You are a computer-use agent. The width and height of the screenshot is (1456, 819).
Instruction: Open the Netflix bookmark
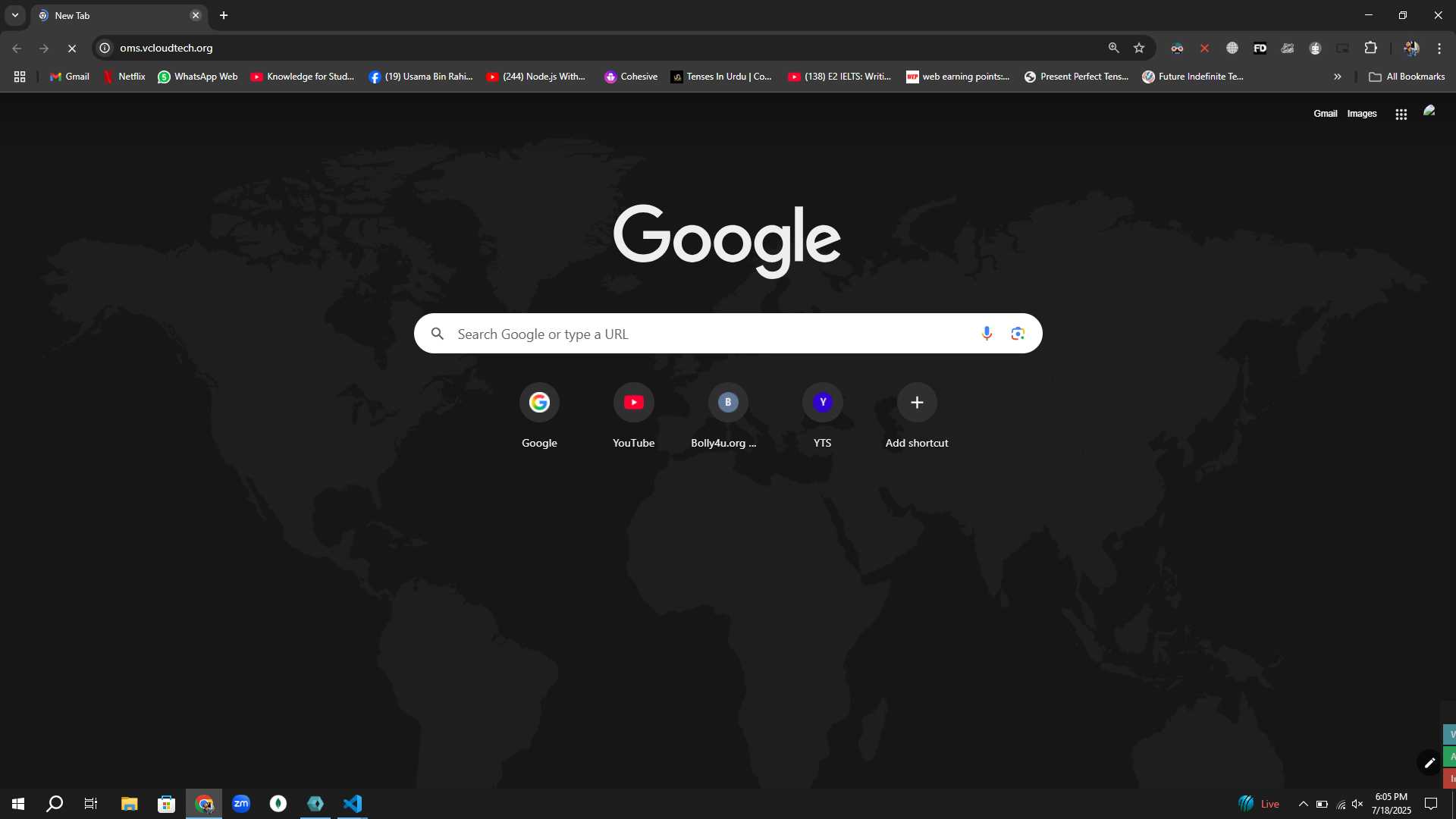[124, 77]
